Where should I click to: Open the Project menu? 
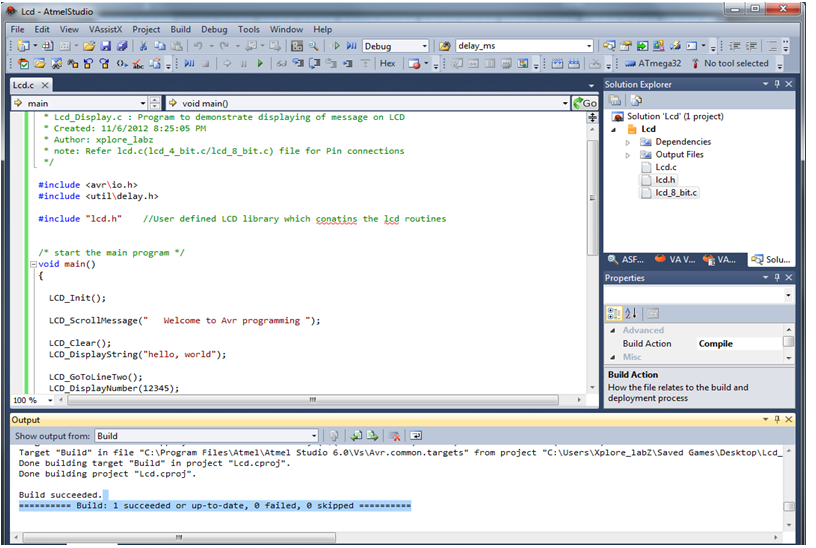[146, 29]
